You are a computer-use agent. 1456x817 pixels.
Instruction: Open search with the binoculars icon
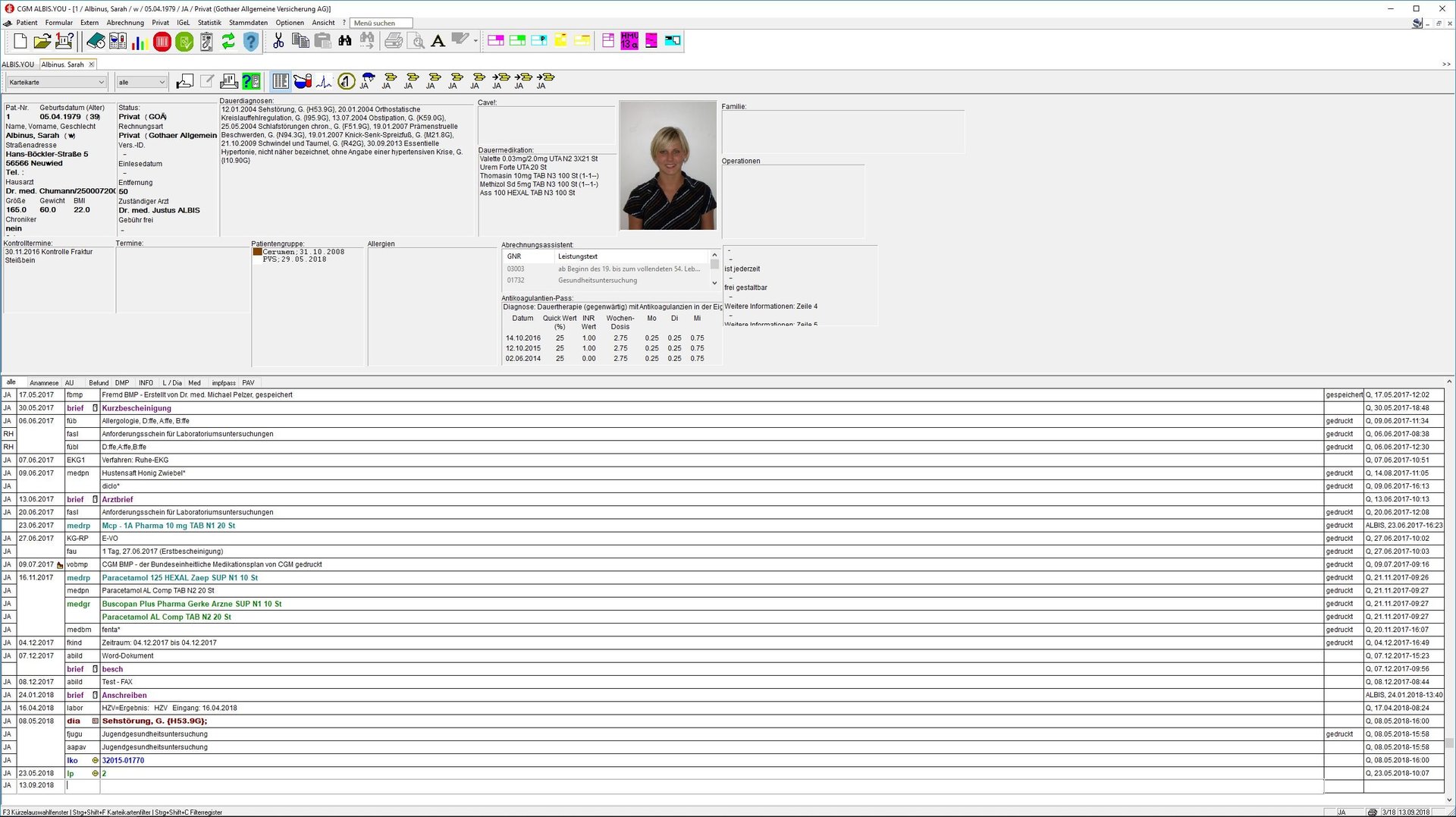tap(345, 41)
